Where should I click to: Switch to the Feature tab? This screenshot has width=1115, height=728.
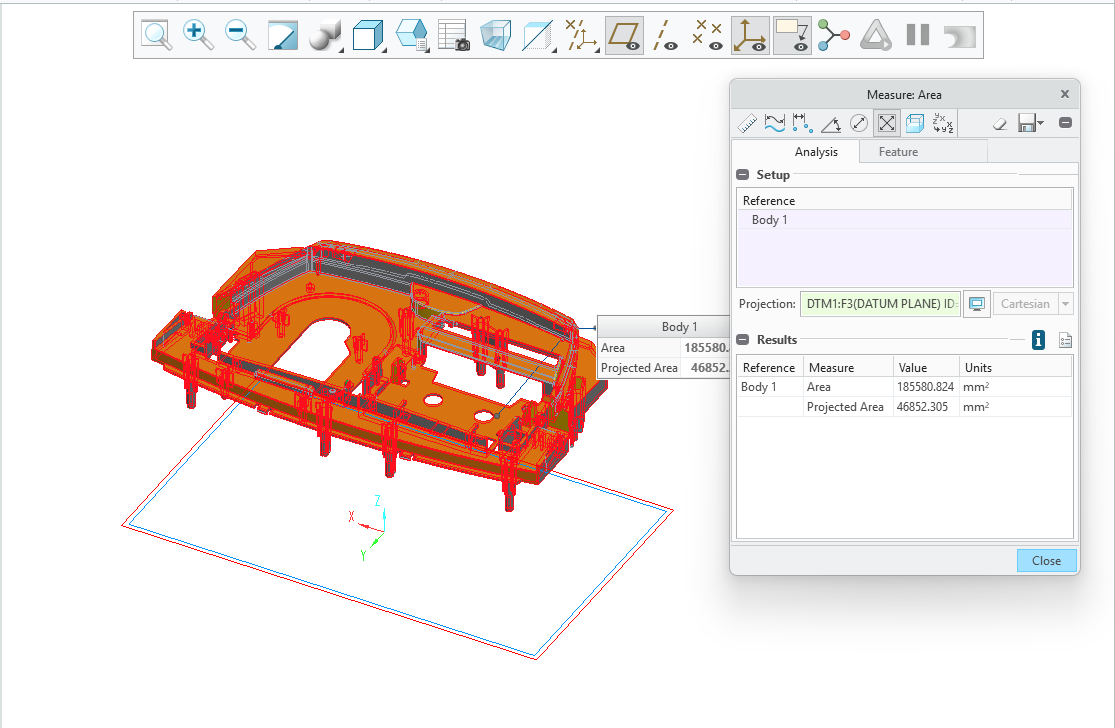click(x=897, y=152)
